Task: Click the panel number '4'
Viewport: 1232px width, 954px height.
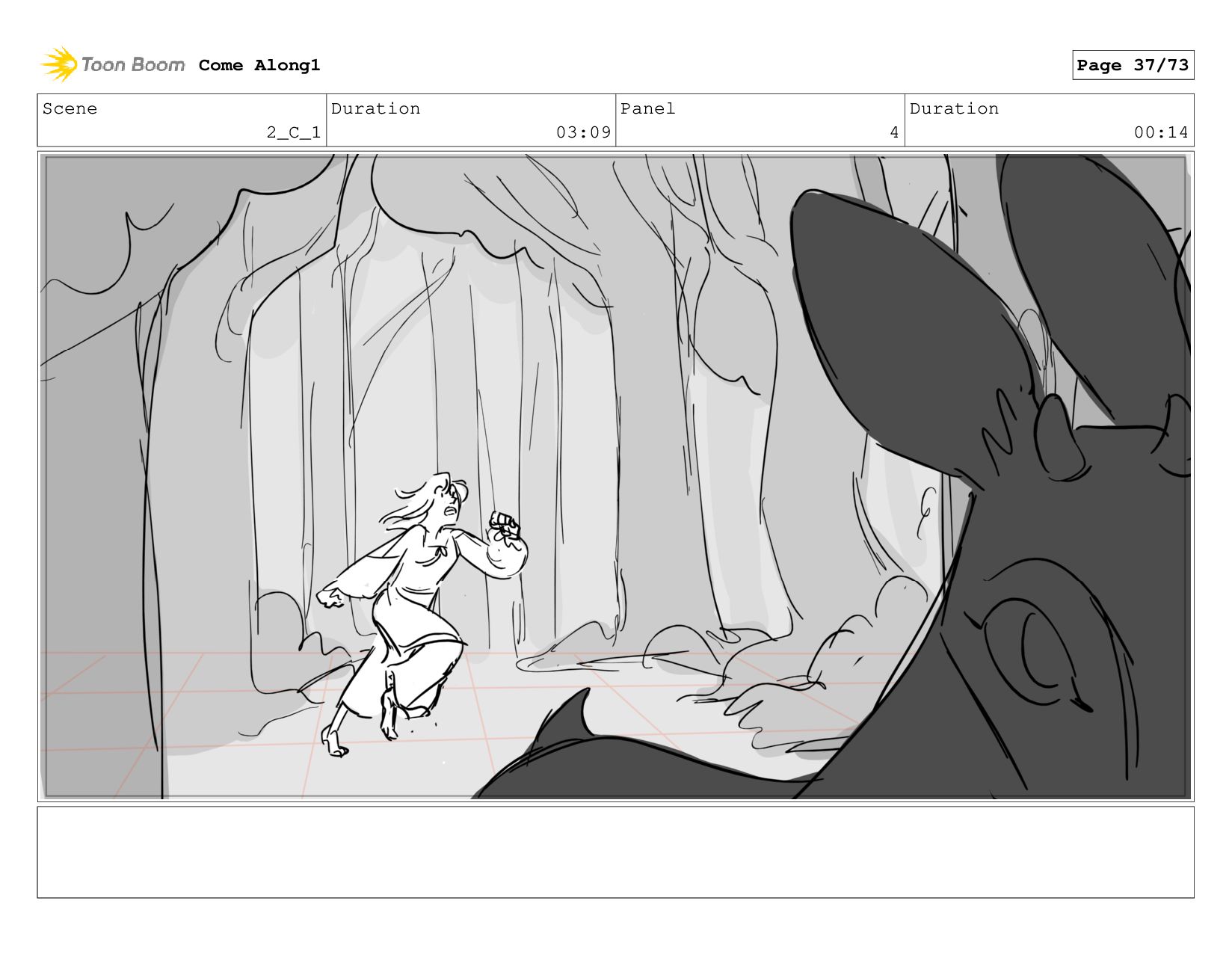Action: 894,132
